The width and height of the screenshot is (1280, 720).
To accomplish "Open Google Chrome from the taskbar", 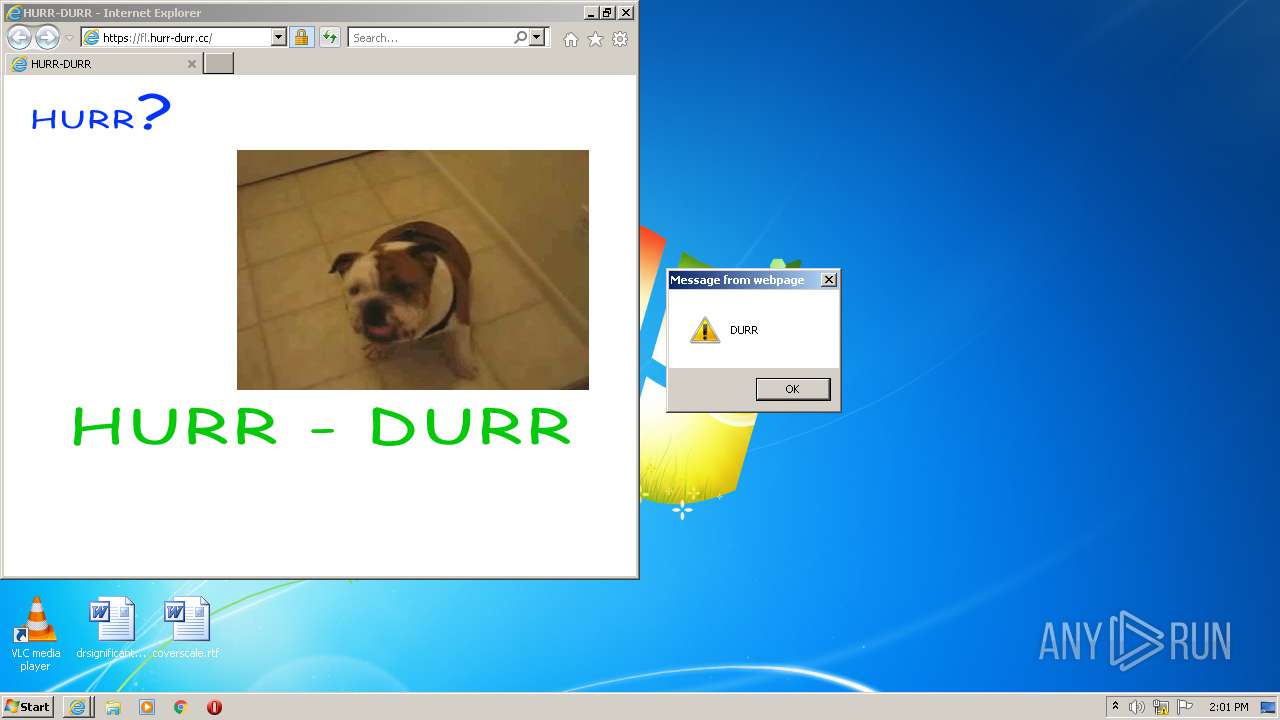I will tap(181, 707).
